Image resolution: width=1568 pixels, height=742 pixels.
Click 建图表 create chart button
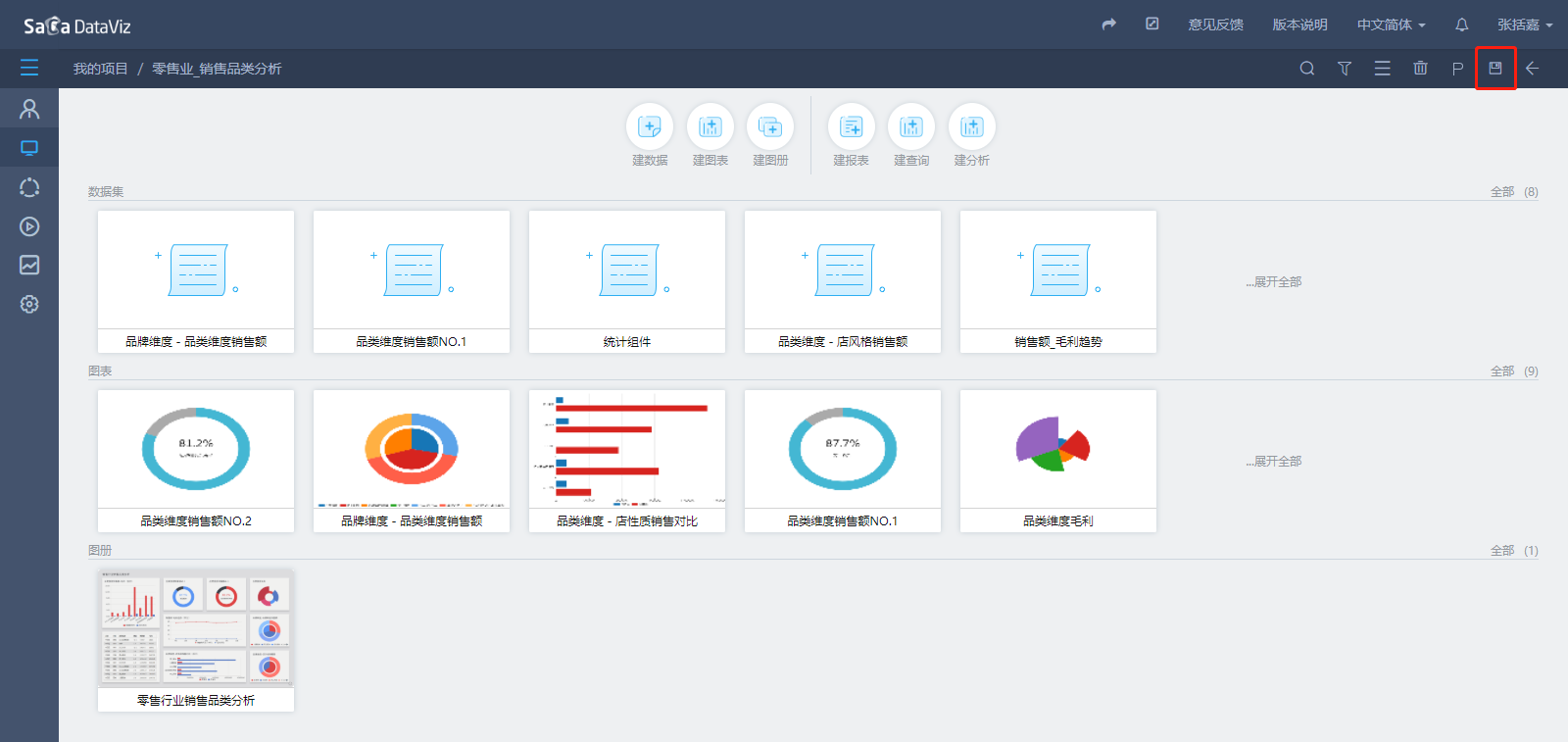(710, 135)
